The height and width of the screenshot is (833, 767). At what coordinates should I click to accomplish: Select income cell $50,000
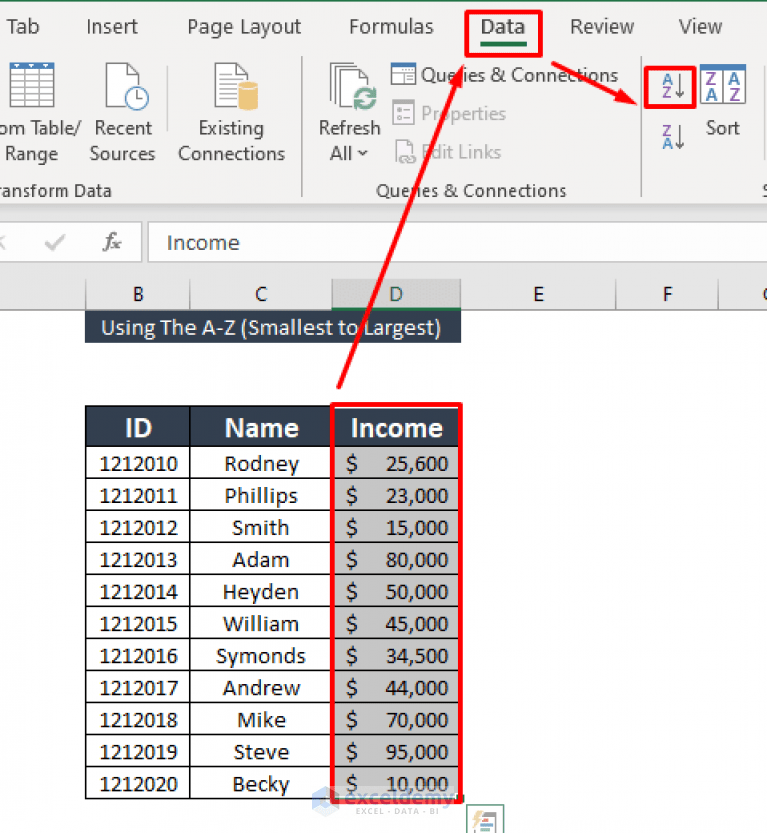pos(396,591)
